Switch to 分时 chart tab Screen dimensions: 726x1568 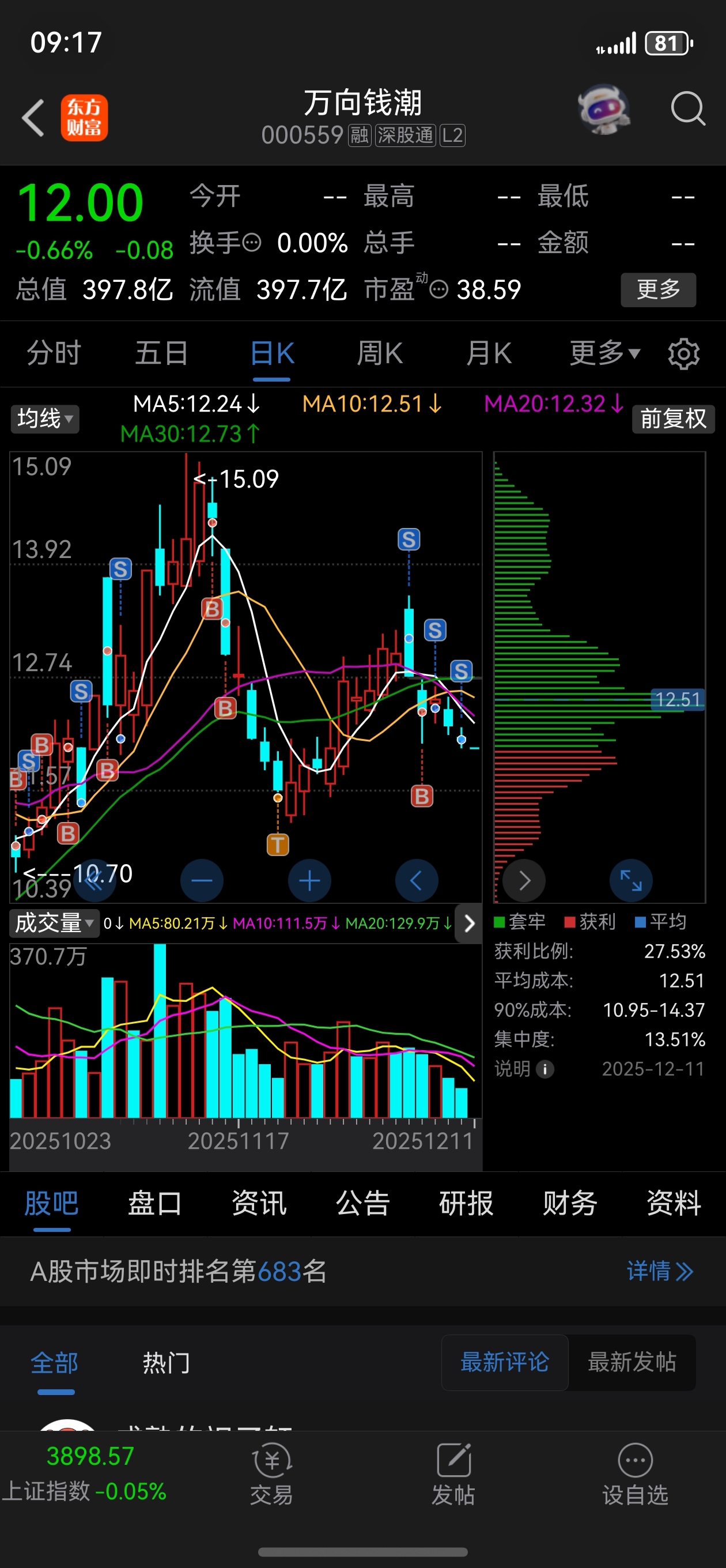pyautogui.click(x=54, y=353)
